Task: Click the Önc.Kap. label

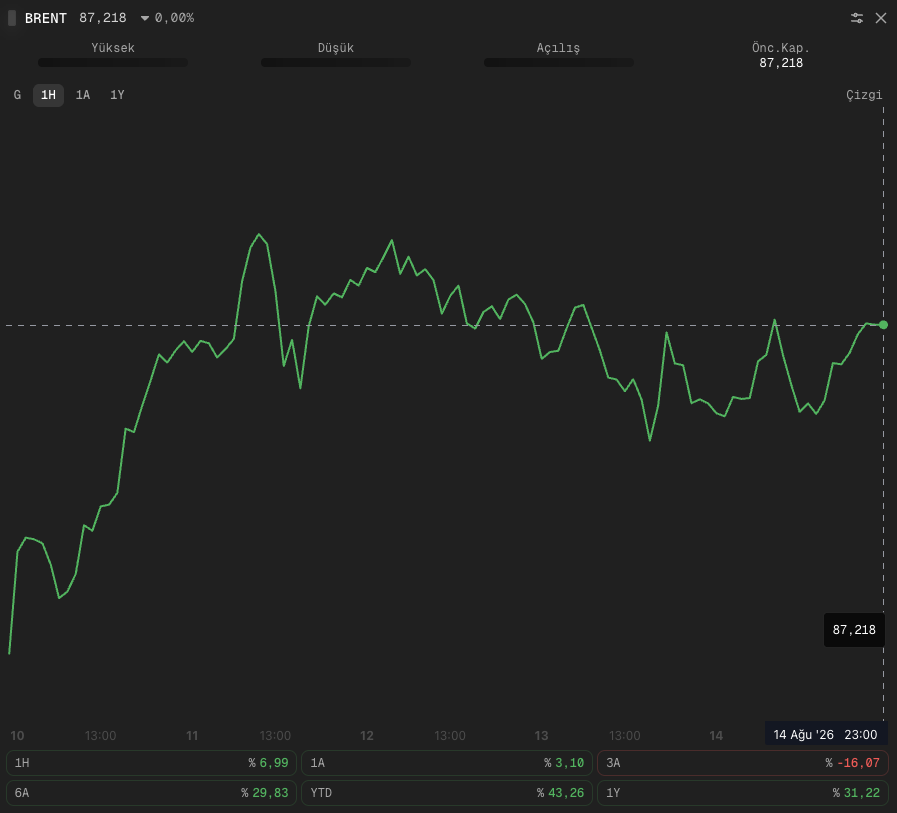Action: click(781, 48)
